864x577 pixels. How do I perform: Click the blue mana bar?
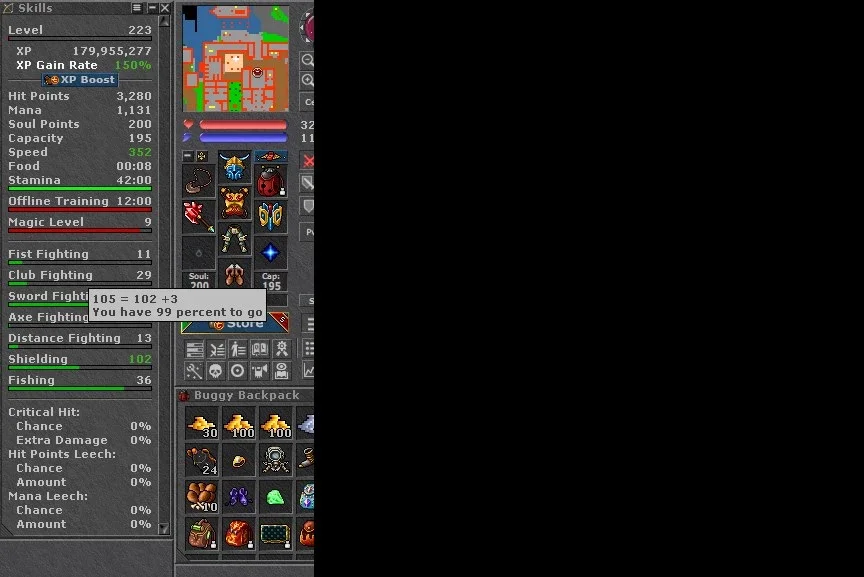pyautogui.click(x=243, y=138)
